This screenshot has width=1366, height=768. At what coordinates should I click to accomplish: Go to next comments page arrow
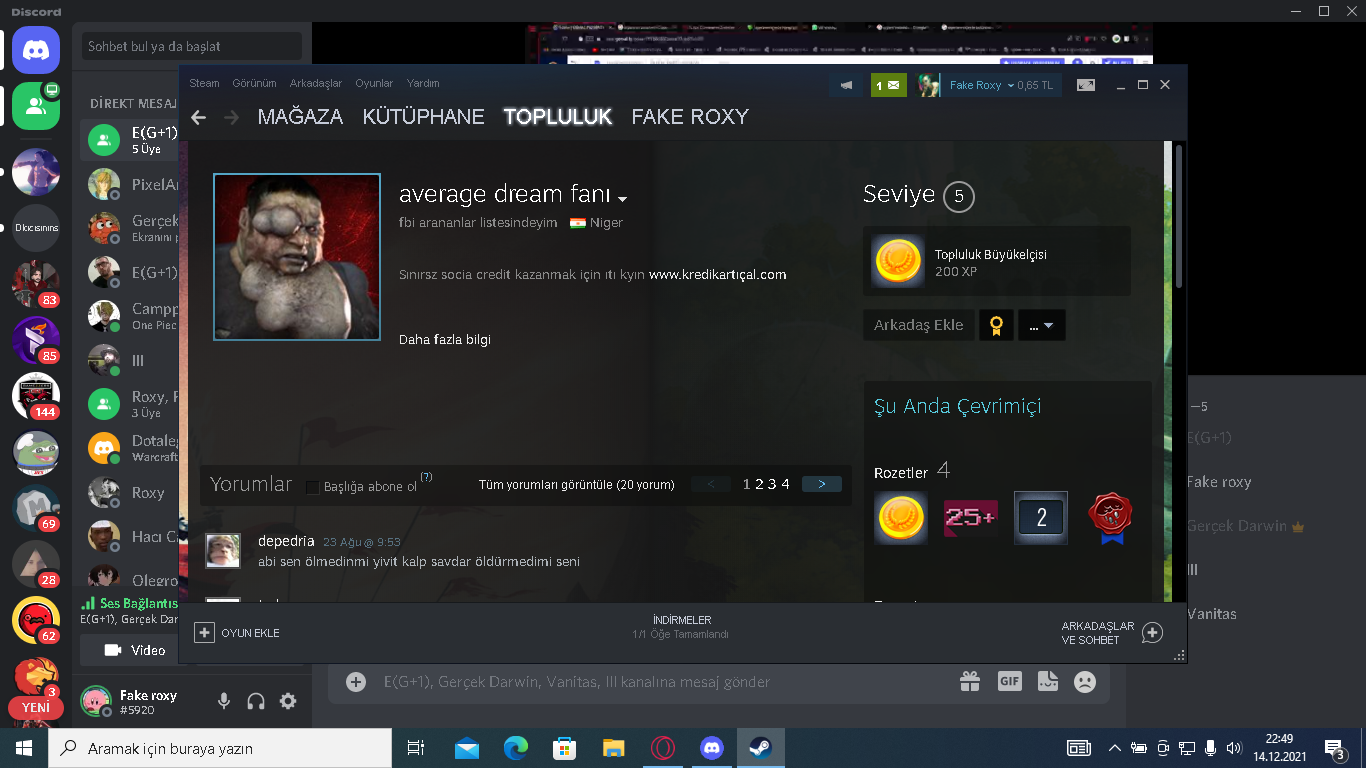coord(821,484)
